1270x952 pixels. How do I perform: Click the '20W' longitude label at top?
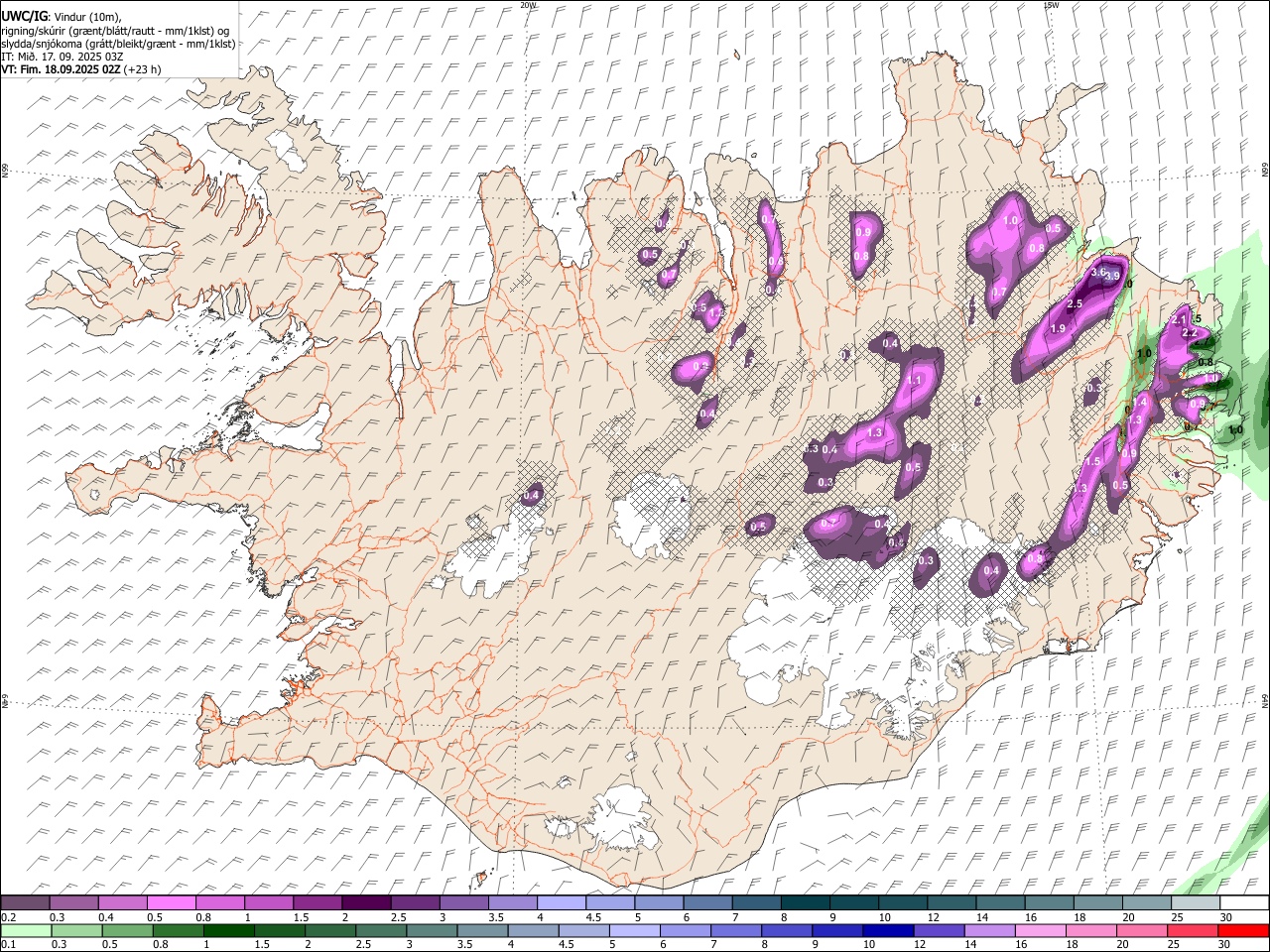527,5
